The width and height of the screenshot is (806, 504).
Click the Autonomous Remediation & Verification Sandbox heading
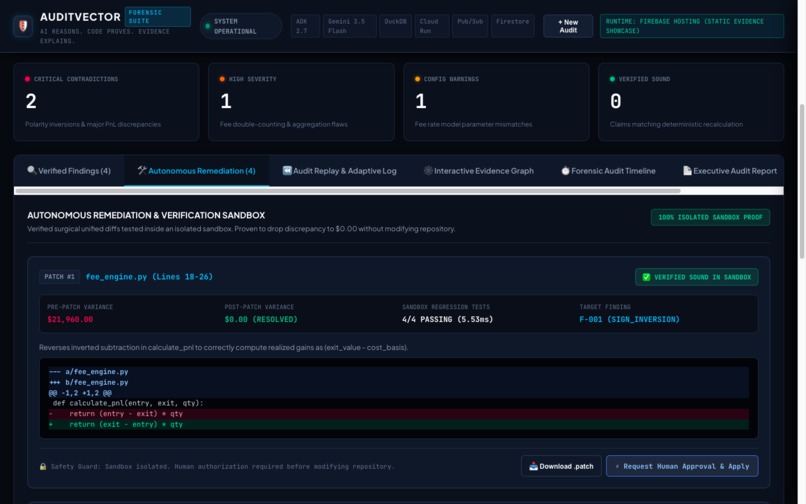[146, 215]
